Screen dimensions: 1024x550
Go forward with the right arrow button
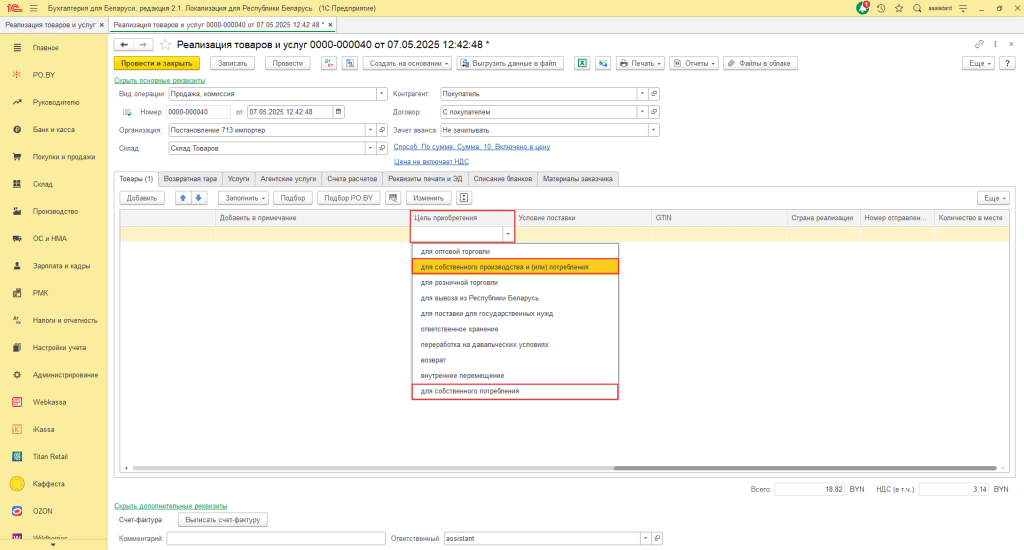(x=144, y=44)
